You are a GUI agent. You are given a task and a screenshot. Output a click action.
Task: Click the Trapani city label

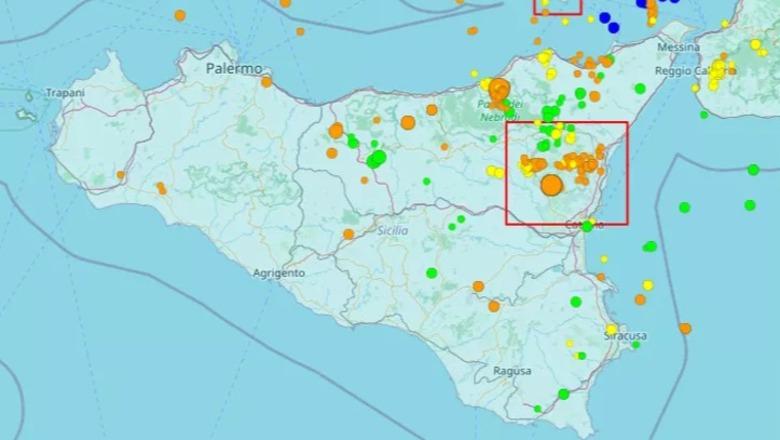coord(65,93)
